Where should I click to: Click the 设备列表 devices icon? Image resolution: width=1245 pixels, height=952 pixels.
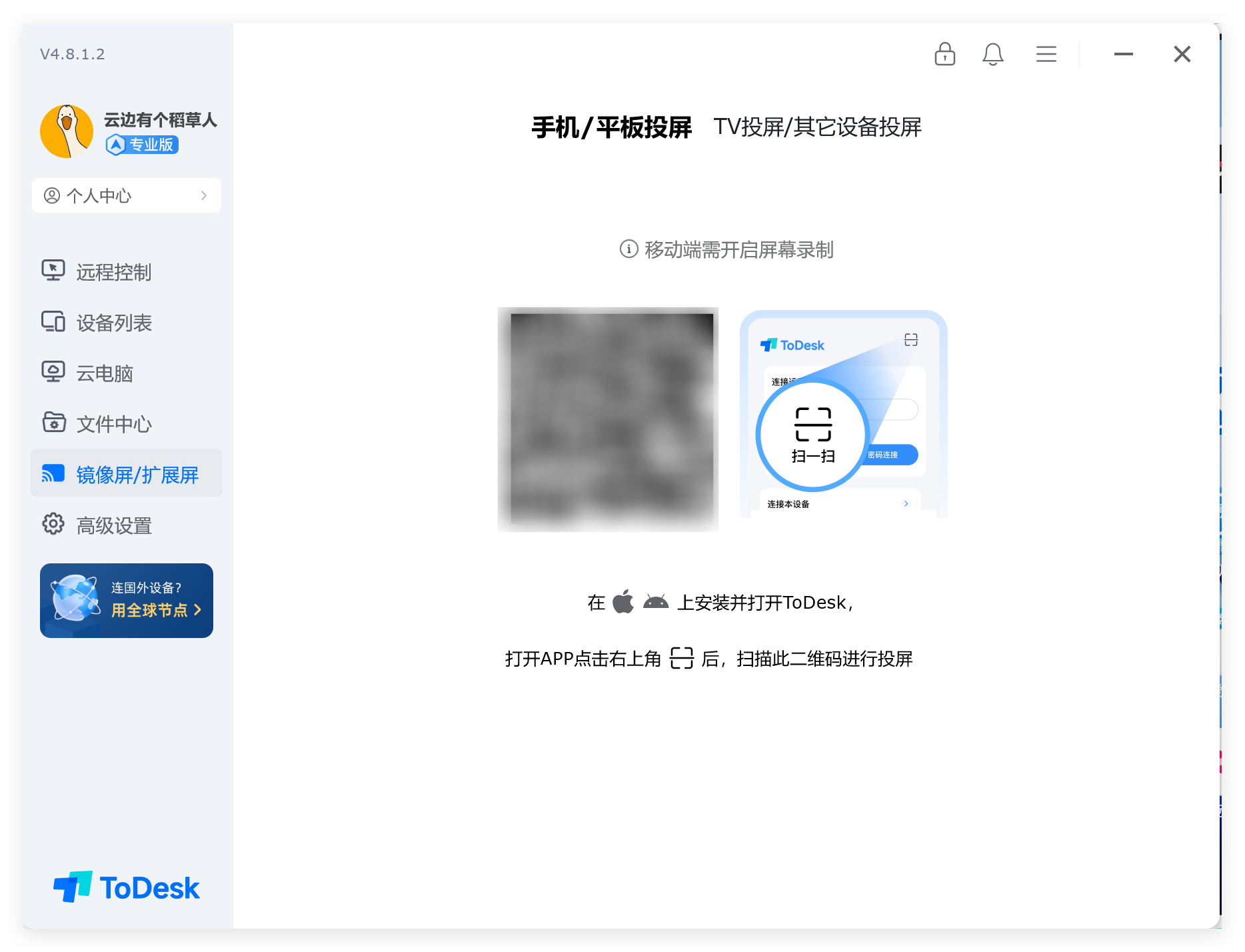[53, 321]
